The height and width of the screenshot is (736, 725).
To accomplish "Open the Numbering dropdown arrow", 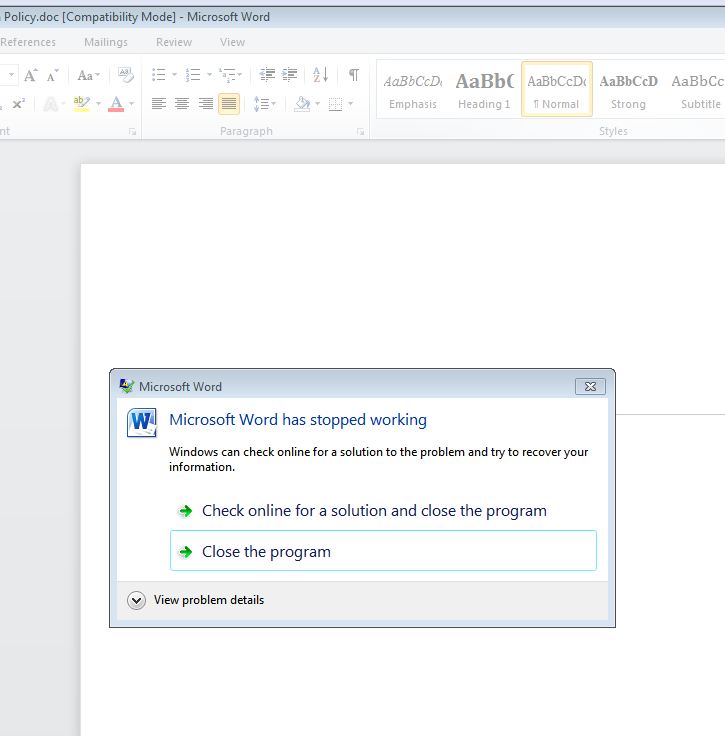I will (x=209, y=75).
